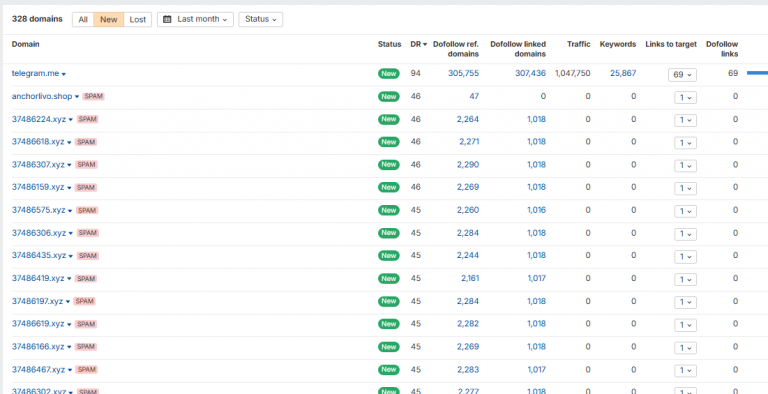Click ref. domains value 2,260
Screen dimensions: 768x394
468,210
